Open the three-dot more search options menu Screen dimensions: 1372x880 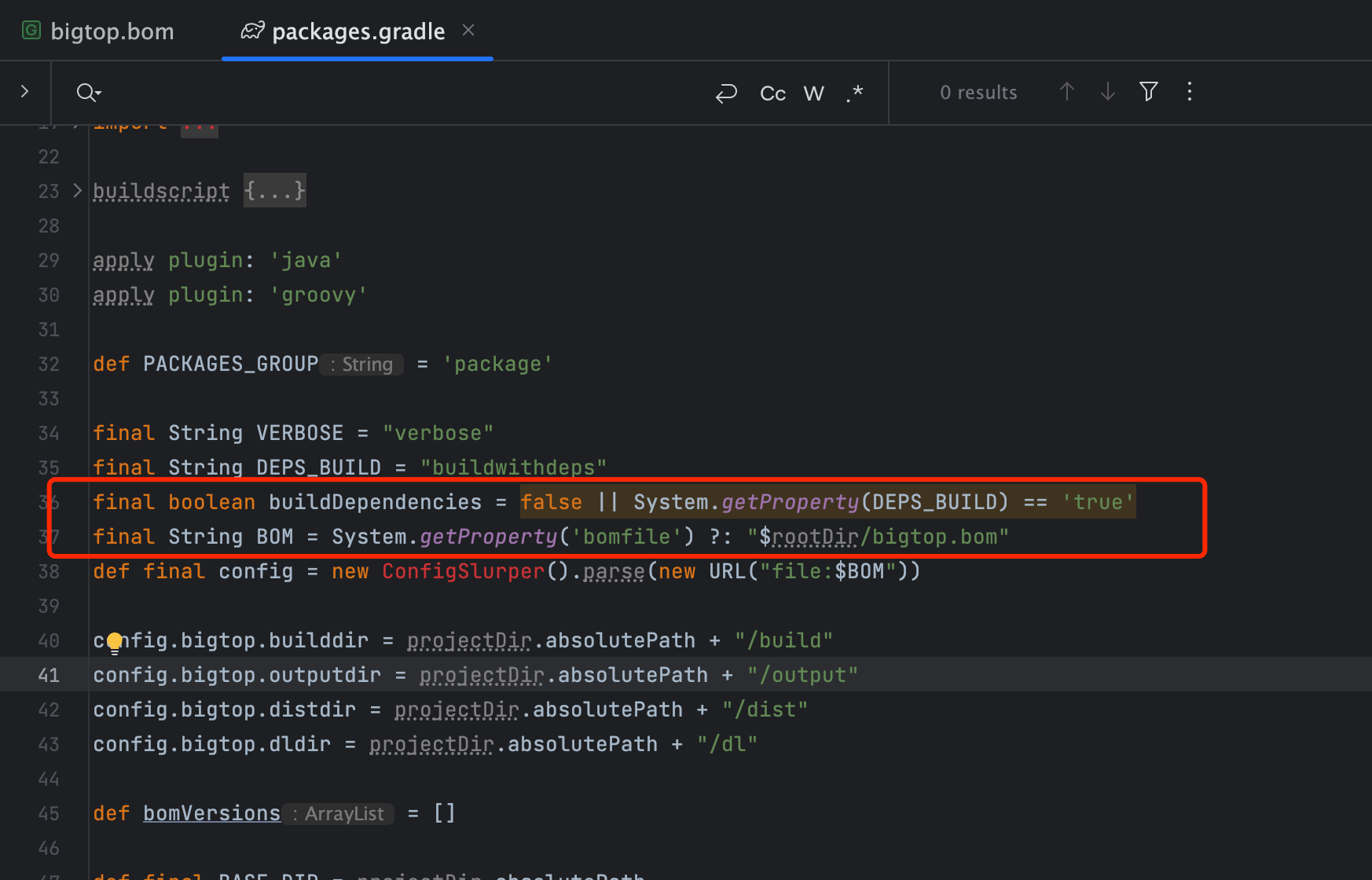[1190, 92]
